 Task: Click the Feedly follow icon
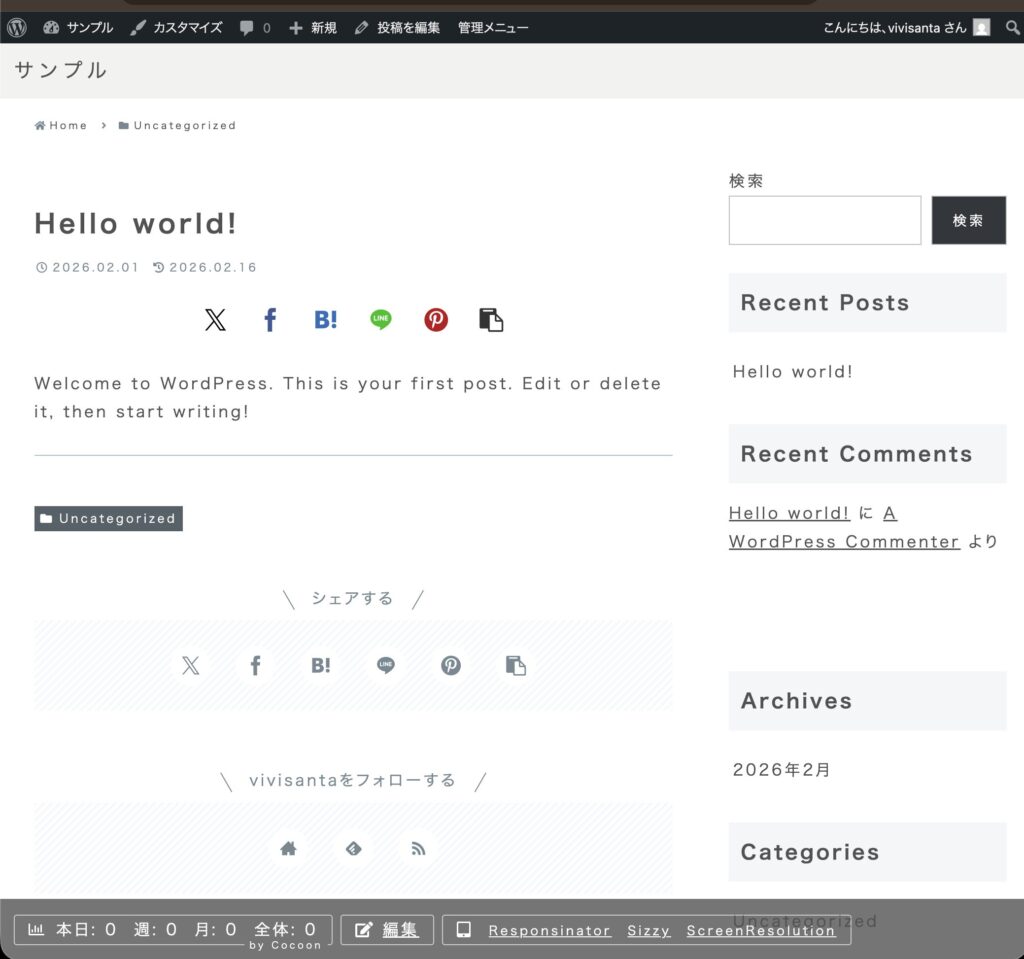353,849
